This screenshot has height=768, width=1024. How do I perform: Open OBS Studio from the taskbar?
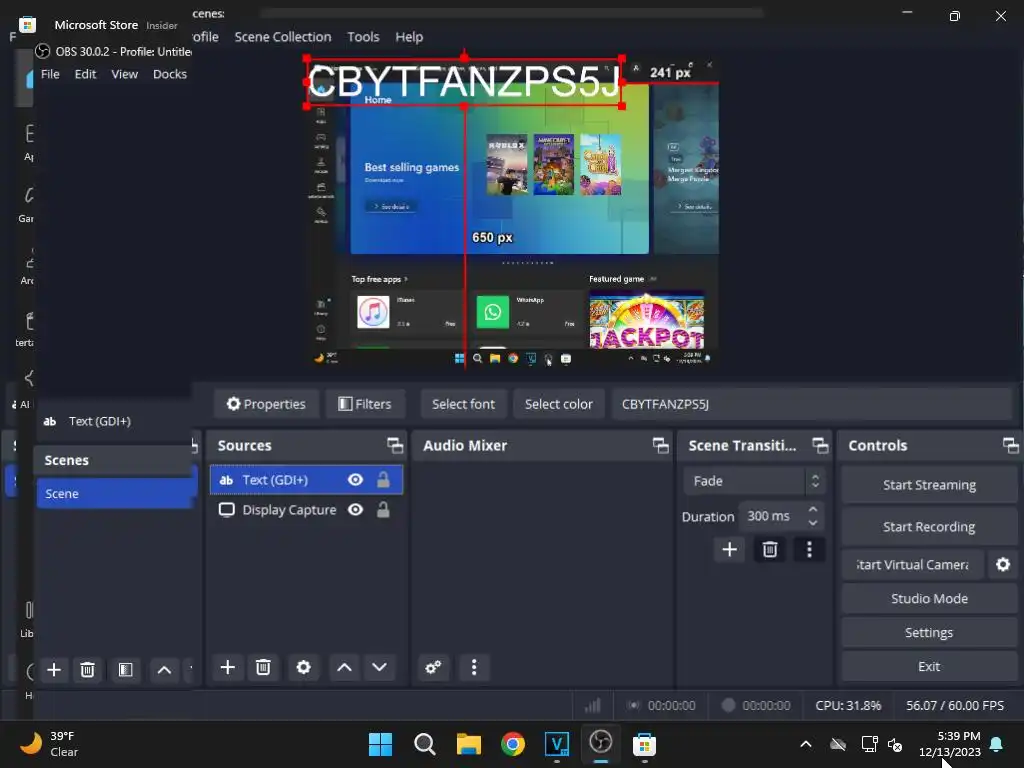point(601,743)
